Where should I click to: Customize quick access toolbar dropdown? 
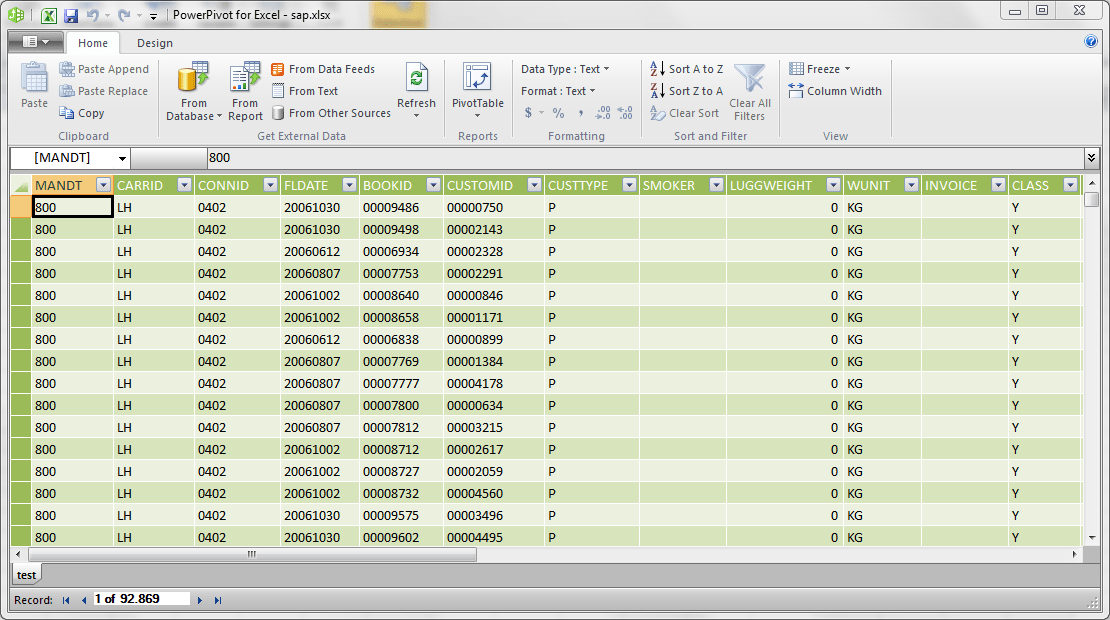click(x=153, y=16)
